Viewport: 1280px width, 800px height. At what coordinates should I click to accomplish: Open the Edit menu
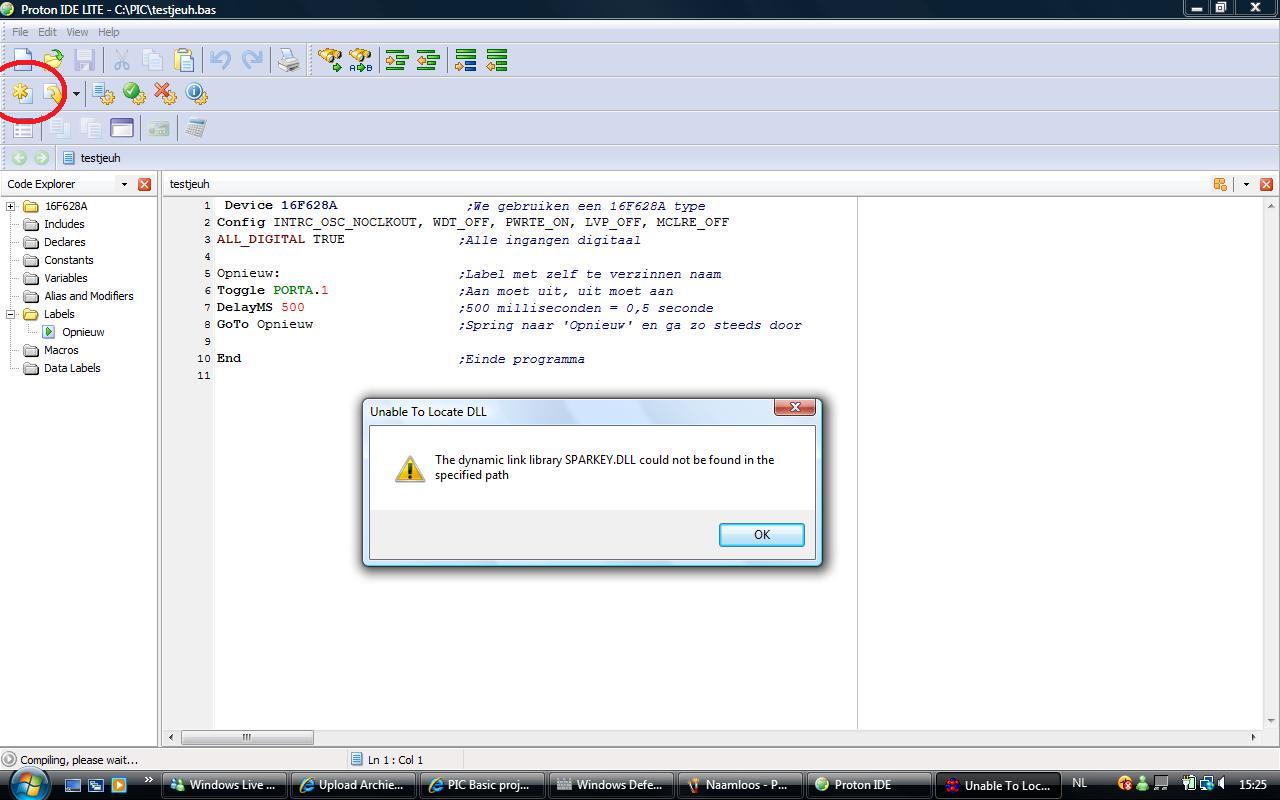(x=47, y=32)
